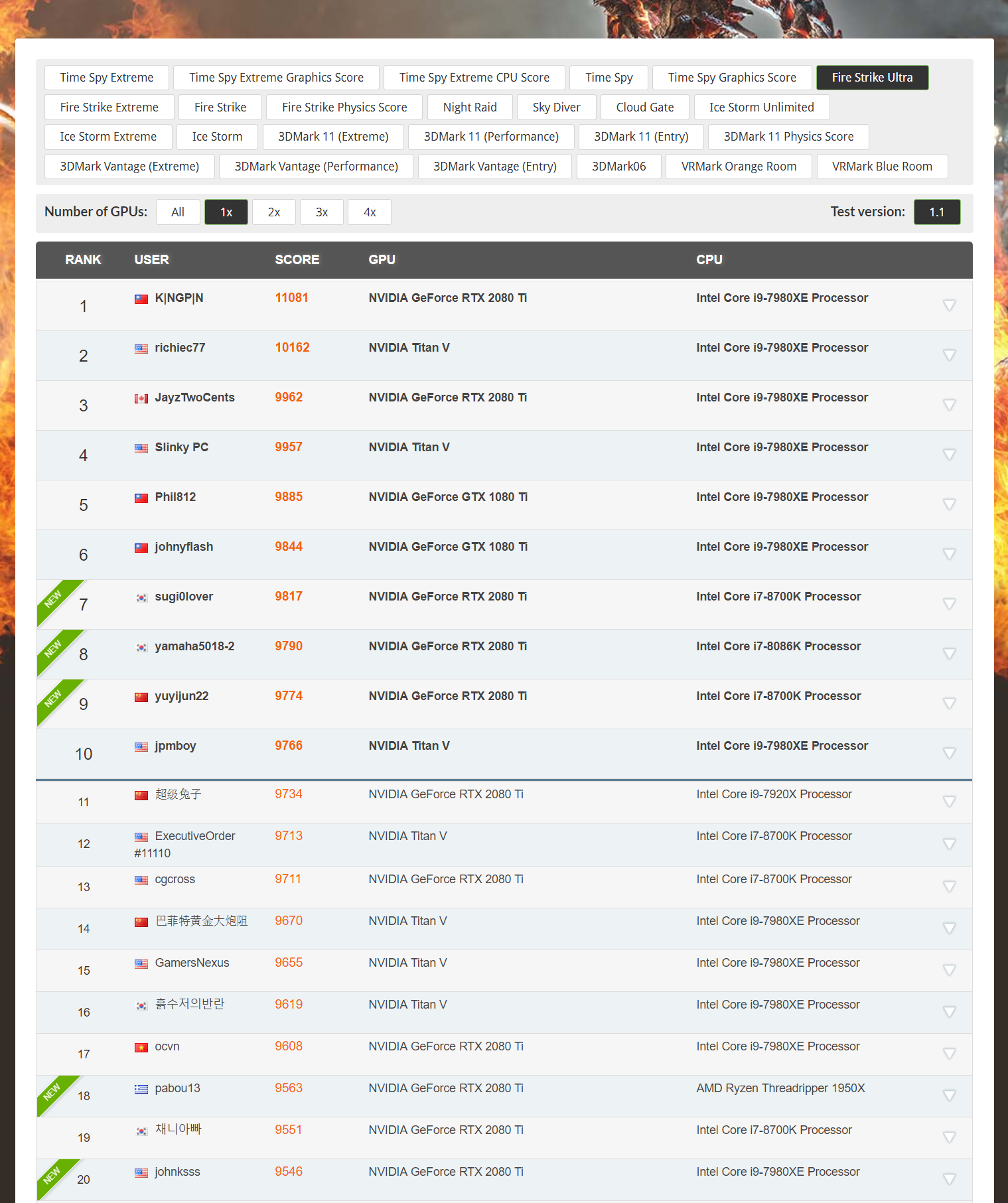1008x1203 pixels.
Task: Click the China flag beside yuyijun22
Action: point(141,697)
